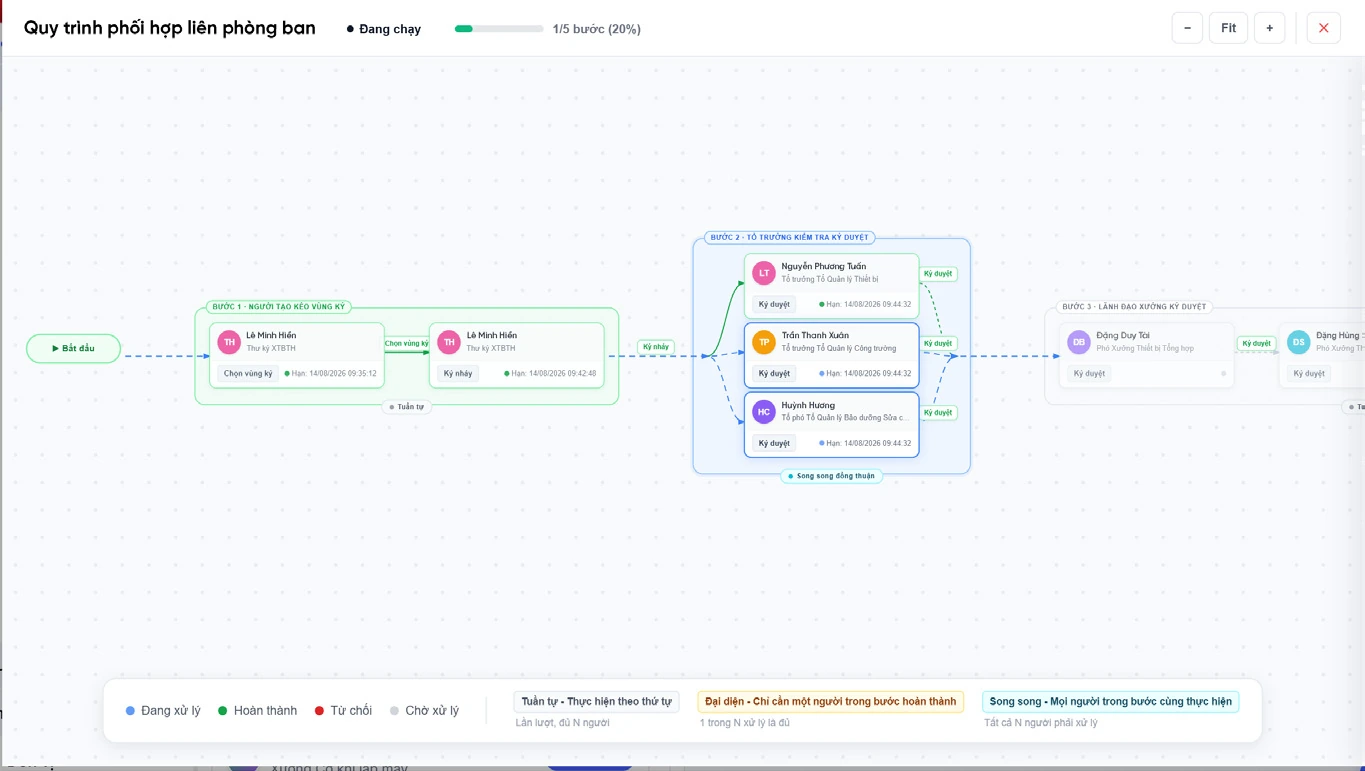The height and width of the screenshot is (771, 1365).
Task: Click the Đại diện legend box
Action: click(830, 702)
